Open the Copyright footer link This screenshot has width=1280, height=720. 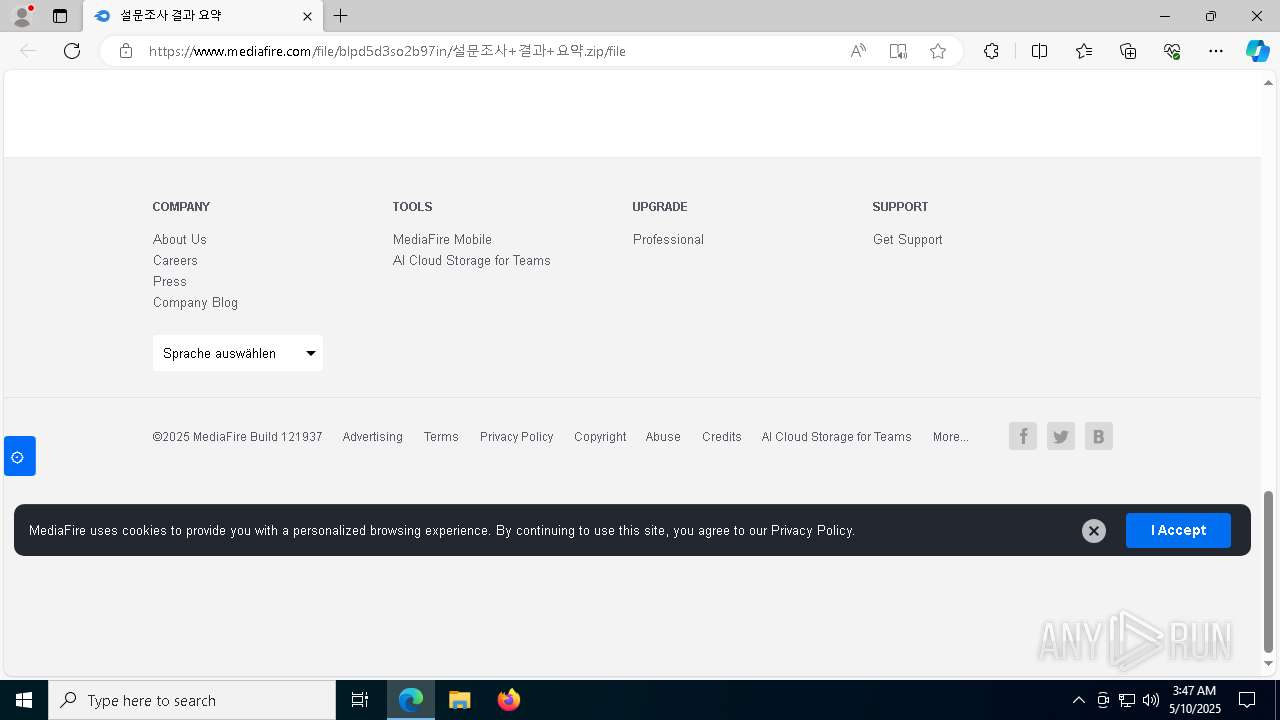[600, 437]
